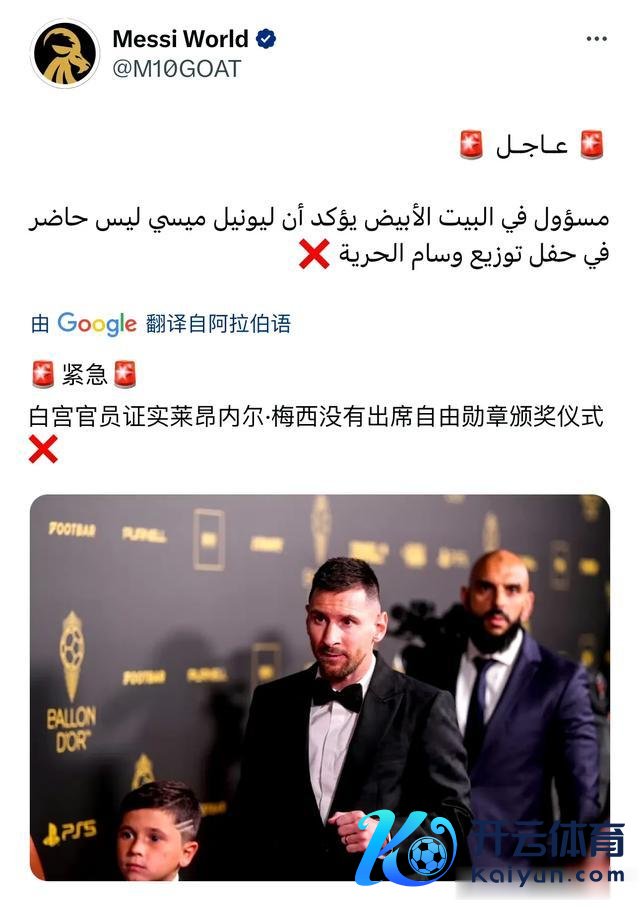Click the PS5 logo in the photo
The image size is (640, 908).
[70, 833]
